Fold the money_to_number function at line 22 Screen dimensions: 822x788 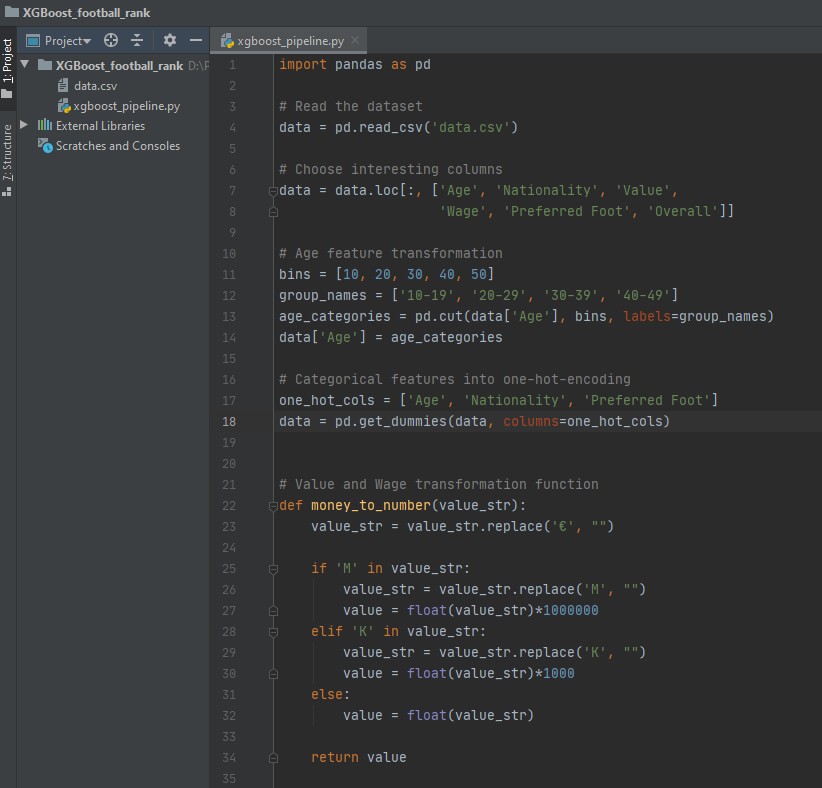(x=273, y=506)
